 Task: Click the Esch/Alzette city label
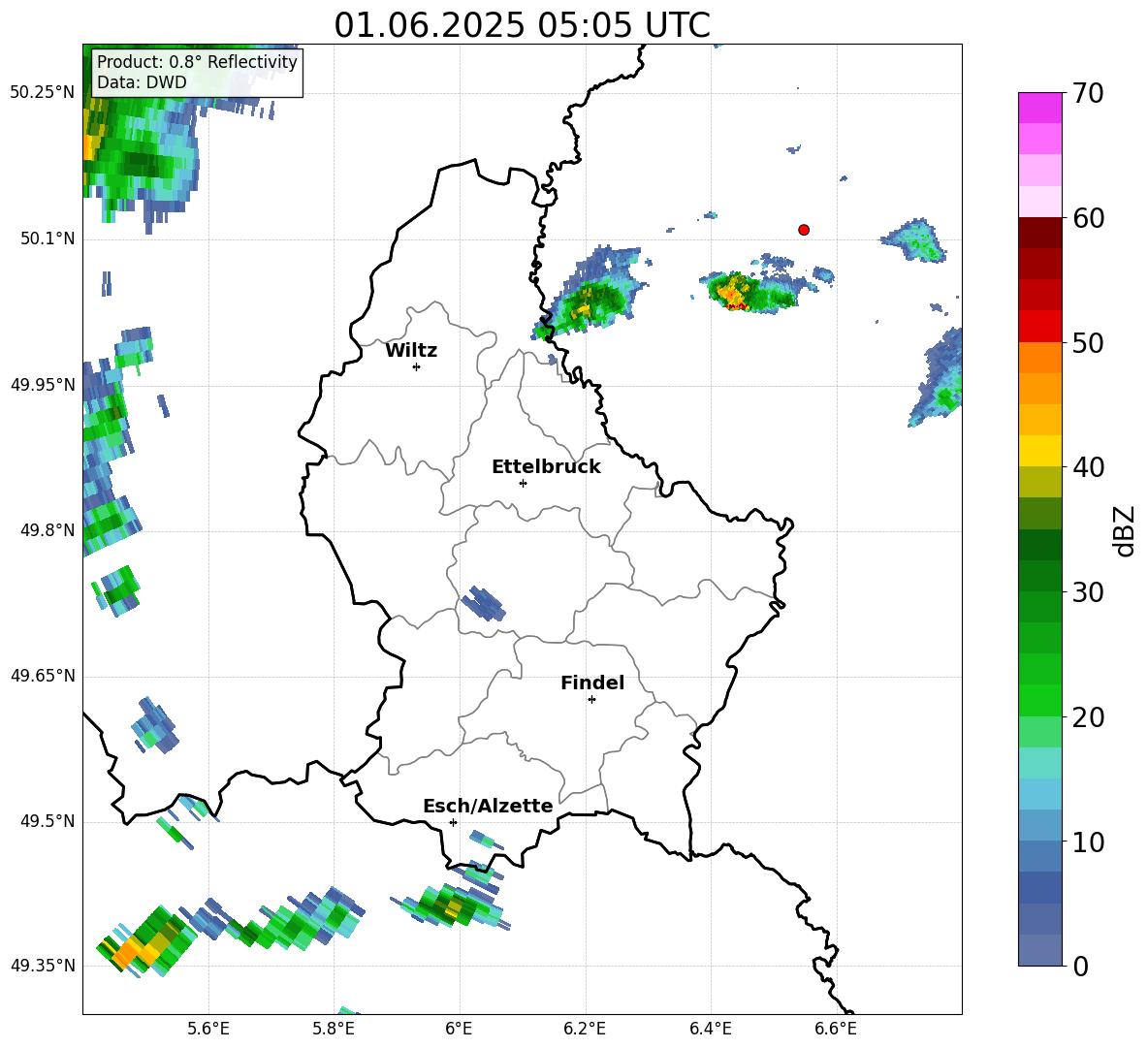pos(488,806)
